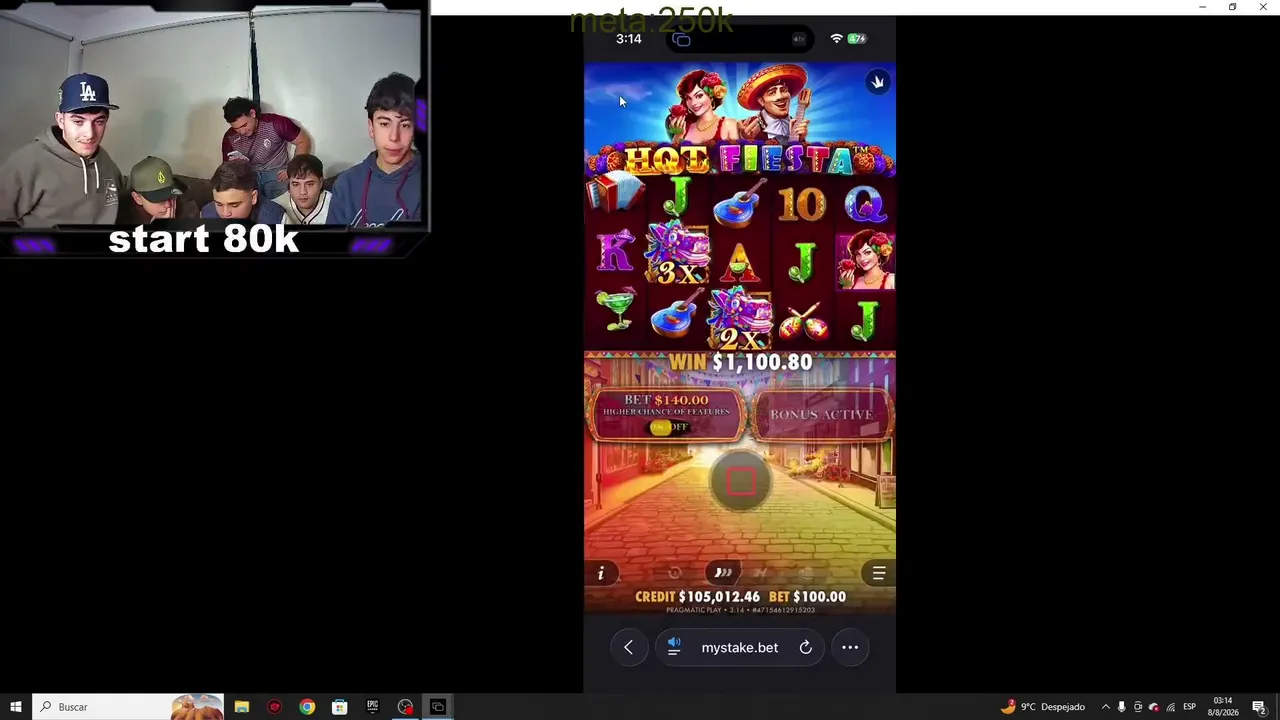Switch the ESP input language
The width and height of the screenshot is (1280, 720).
coord(1190,707)
